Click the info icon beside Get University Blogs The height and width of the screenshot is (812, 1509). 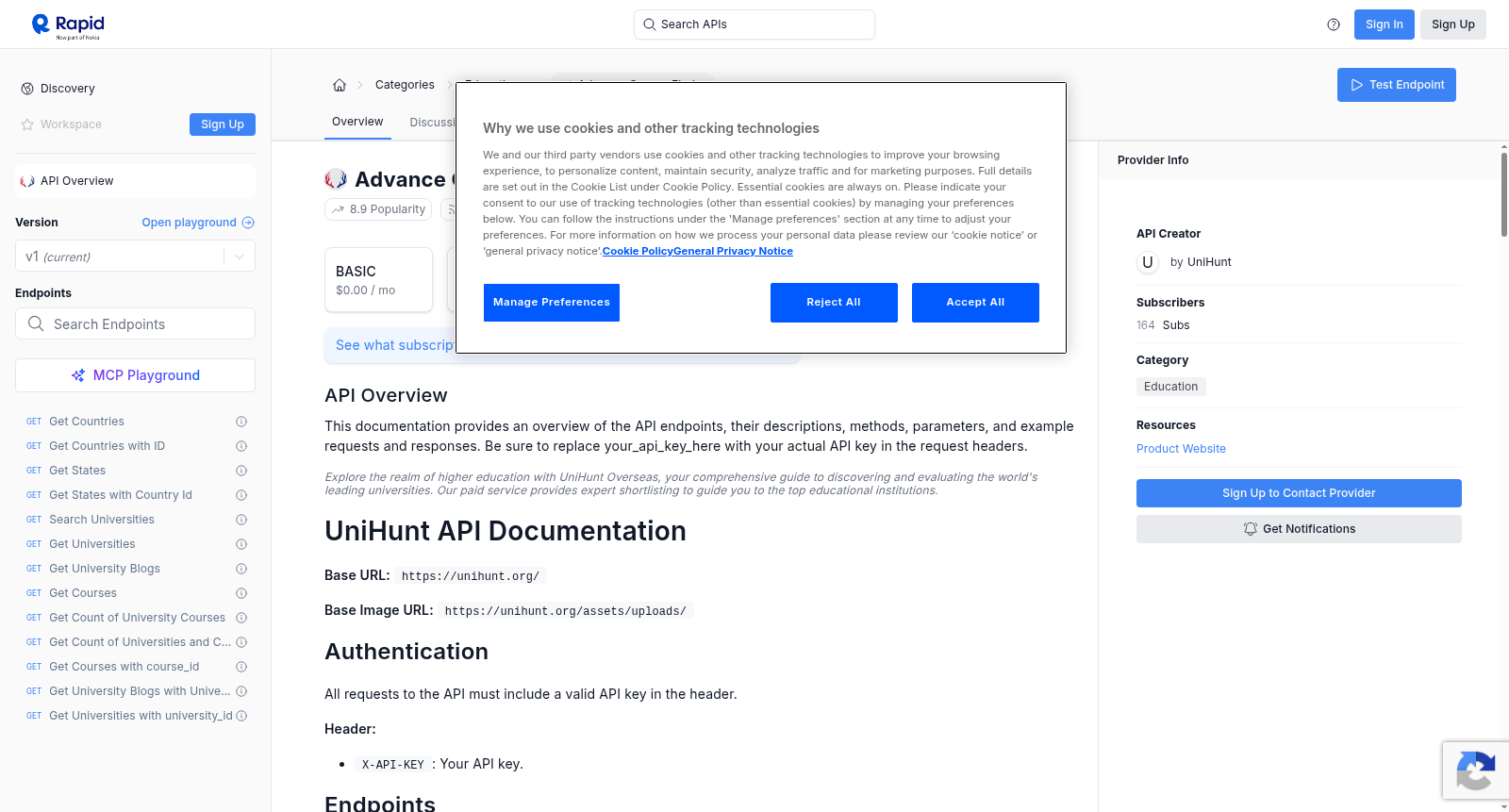point(241,569)
